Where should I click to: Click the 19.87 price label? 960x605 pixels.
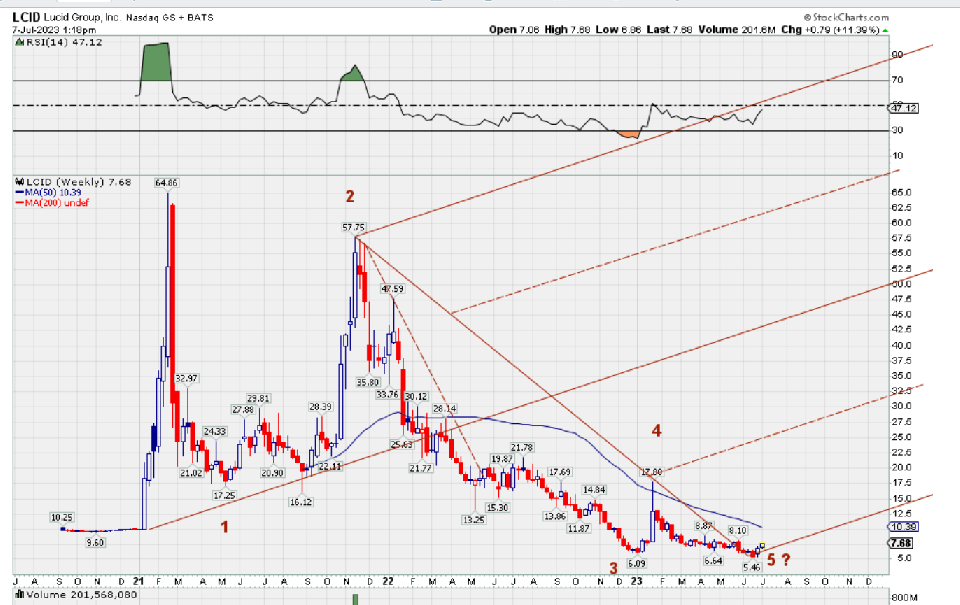tap(502, 459)
